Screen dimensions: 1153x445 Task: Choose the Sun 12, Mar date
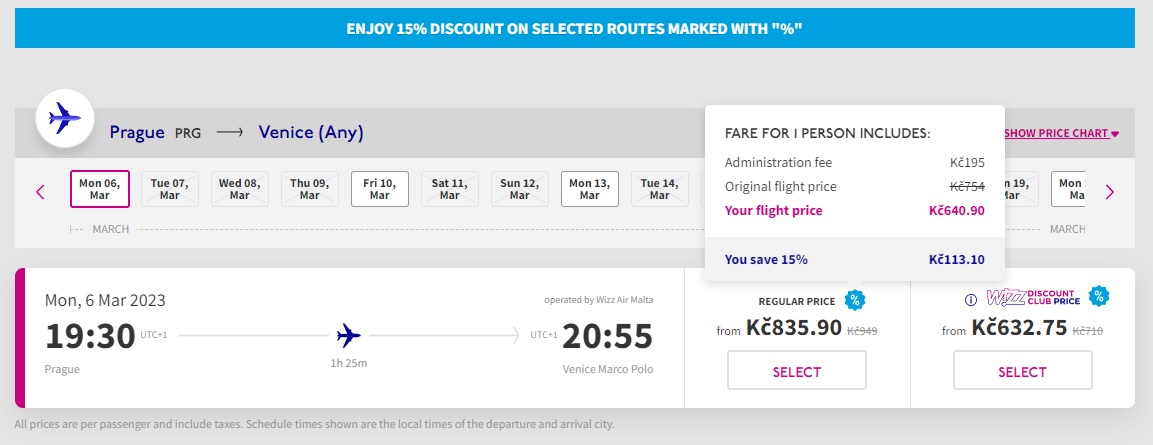[x=520, y=189]
